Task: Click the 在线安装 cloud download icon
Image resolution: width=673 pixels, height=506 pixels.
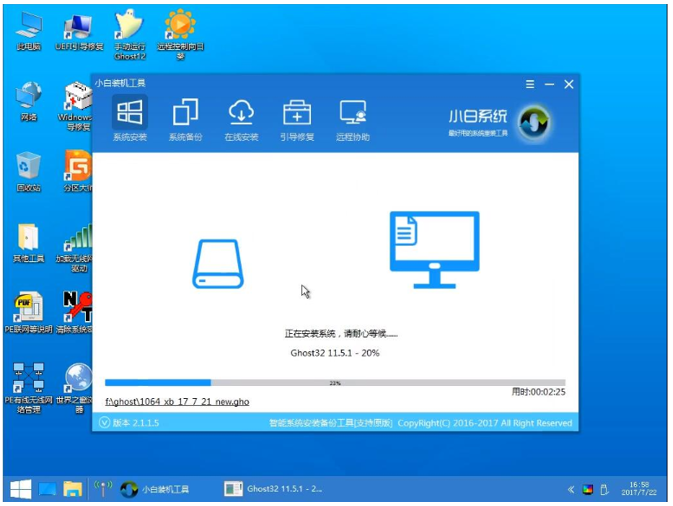Action: point(241,112)
